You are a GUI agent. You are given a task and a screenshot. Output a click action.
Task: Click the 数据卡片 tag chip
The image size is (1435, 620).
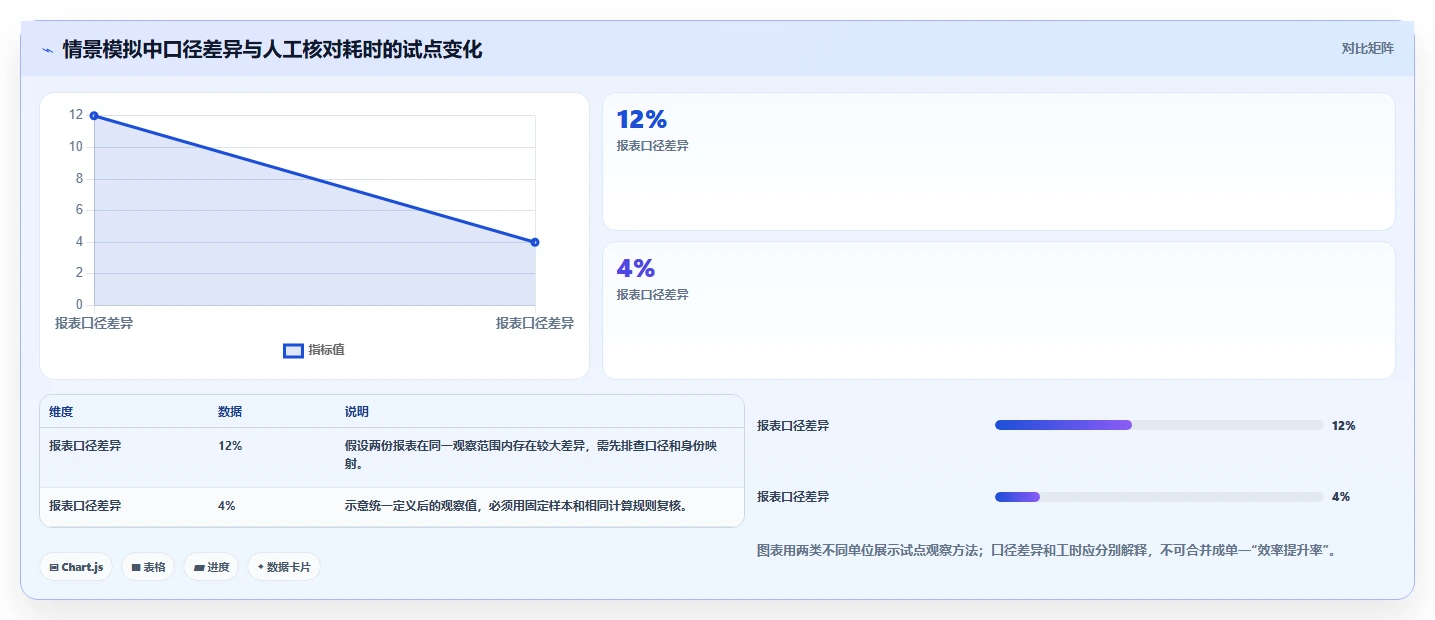tap(284, 567)
